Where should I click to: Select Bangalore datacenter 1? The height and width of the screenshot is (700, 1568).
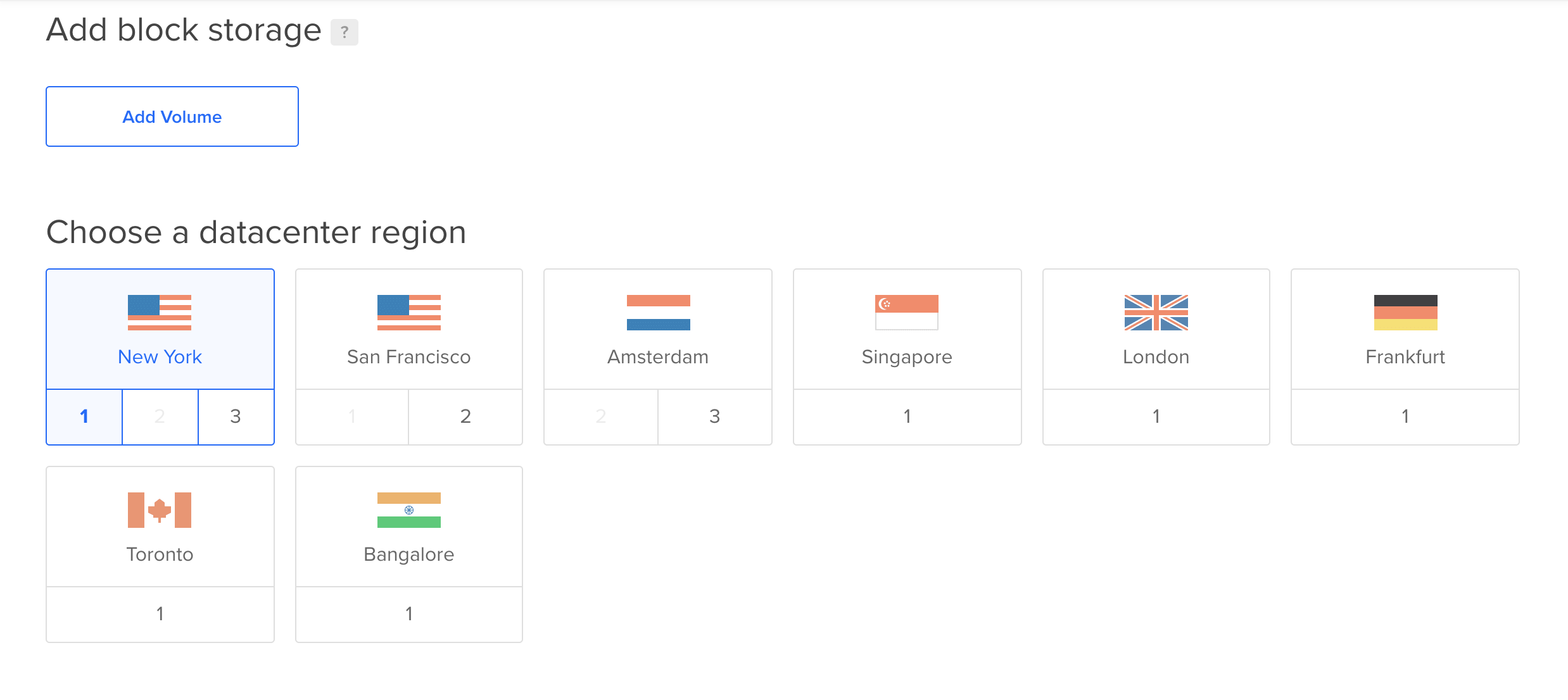click(408, 614)
